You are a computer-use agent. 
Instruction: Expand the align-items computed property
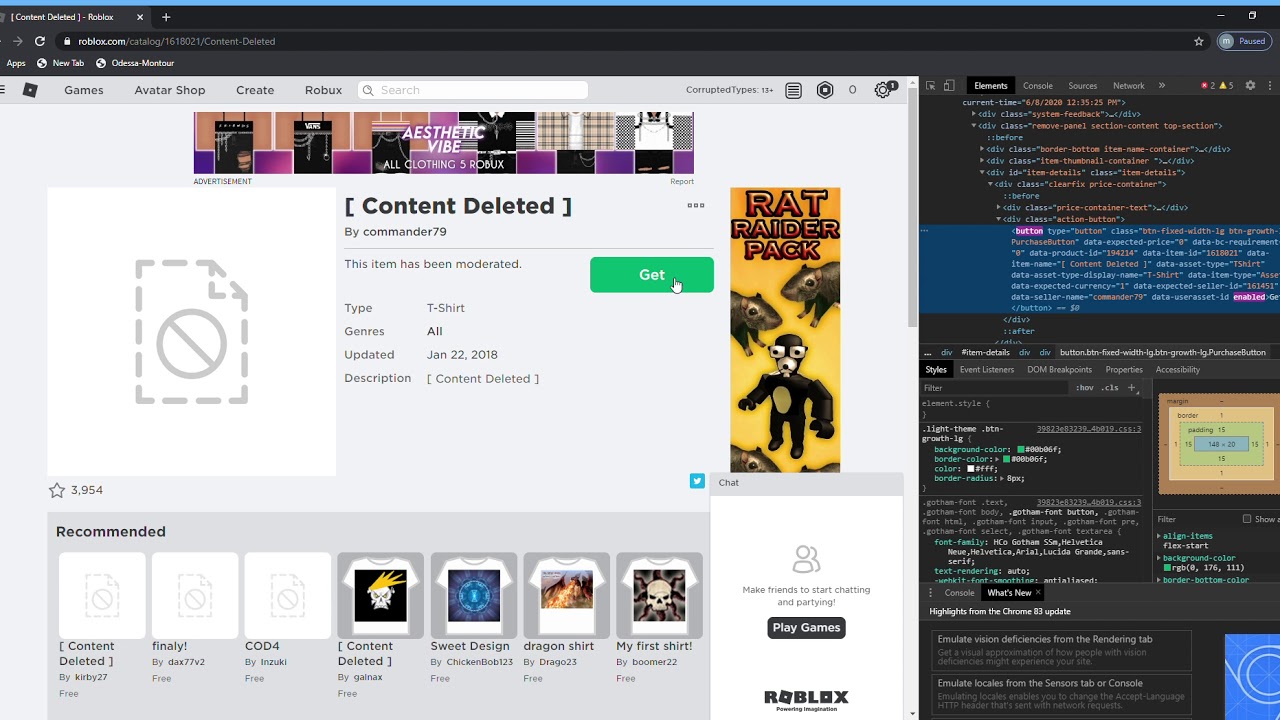click(1159, 536)
